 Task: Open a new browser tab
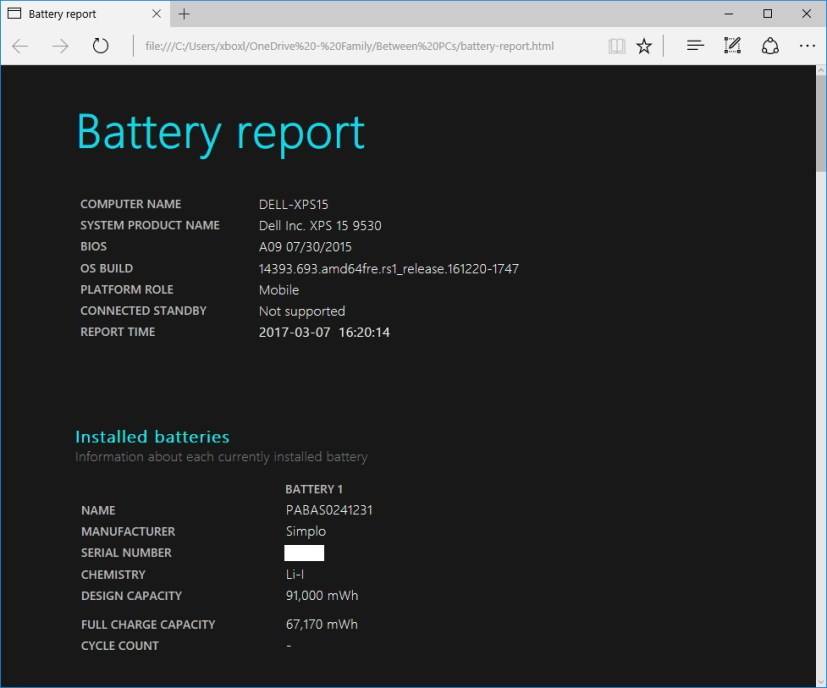tap(183, 14)
